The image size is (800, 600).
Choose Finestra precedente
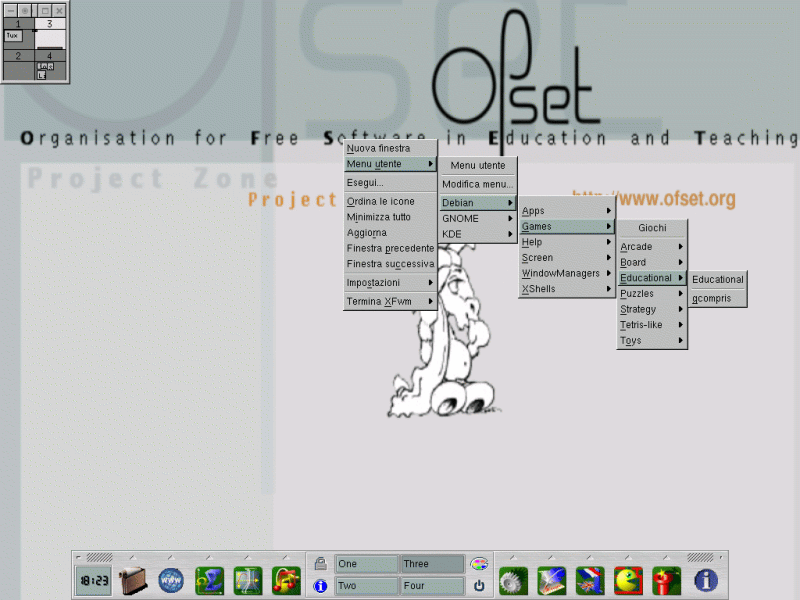390,248
